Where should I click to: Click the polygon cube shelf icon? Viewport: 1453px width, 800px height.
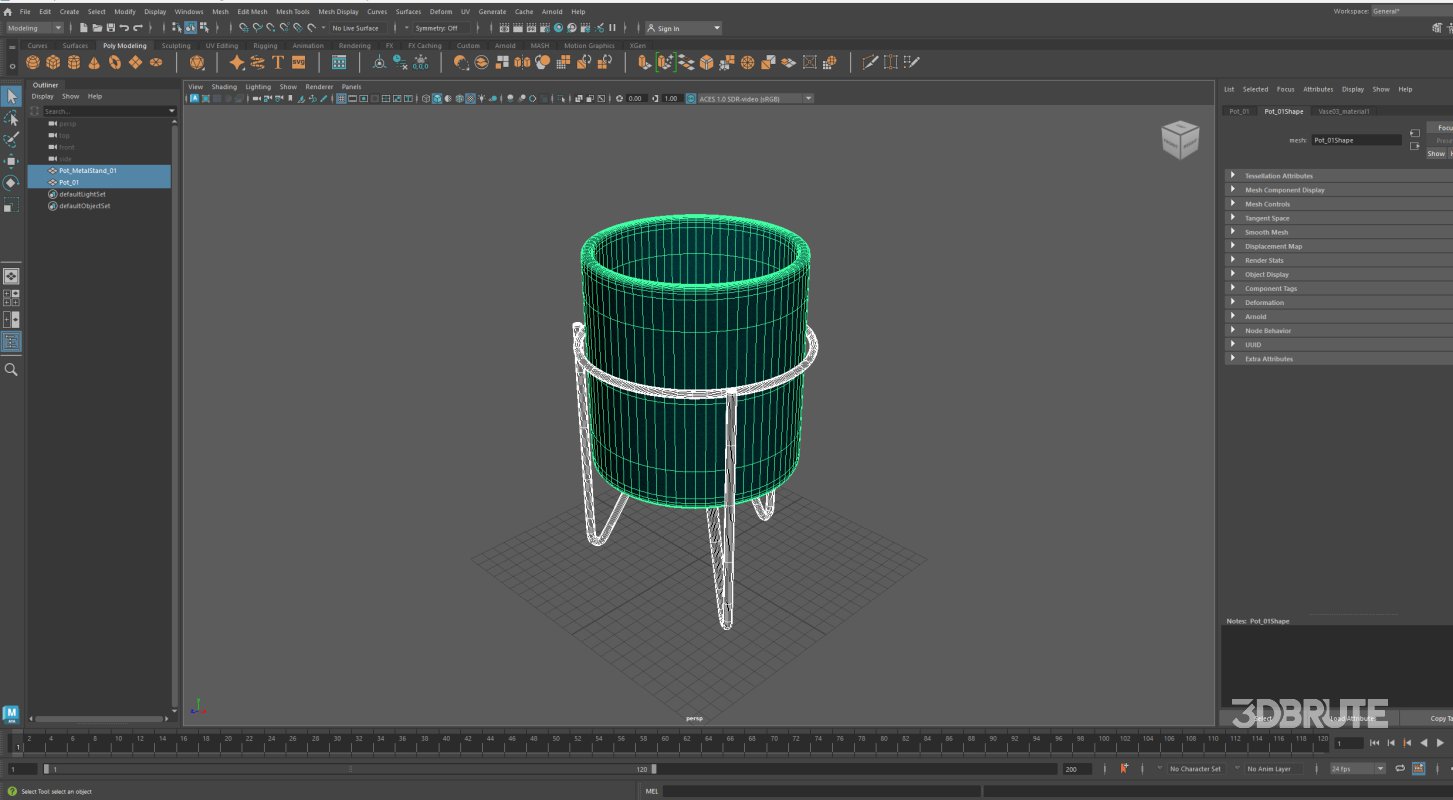pos(53,62)
